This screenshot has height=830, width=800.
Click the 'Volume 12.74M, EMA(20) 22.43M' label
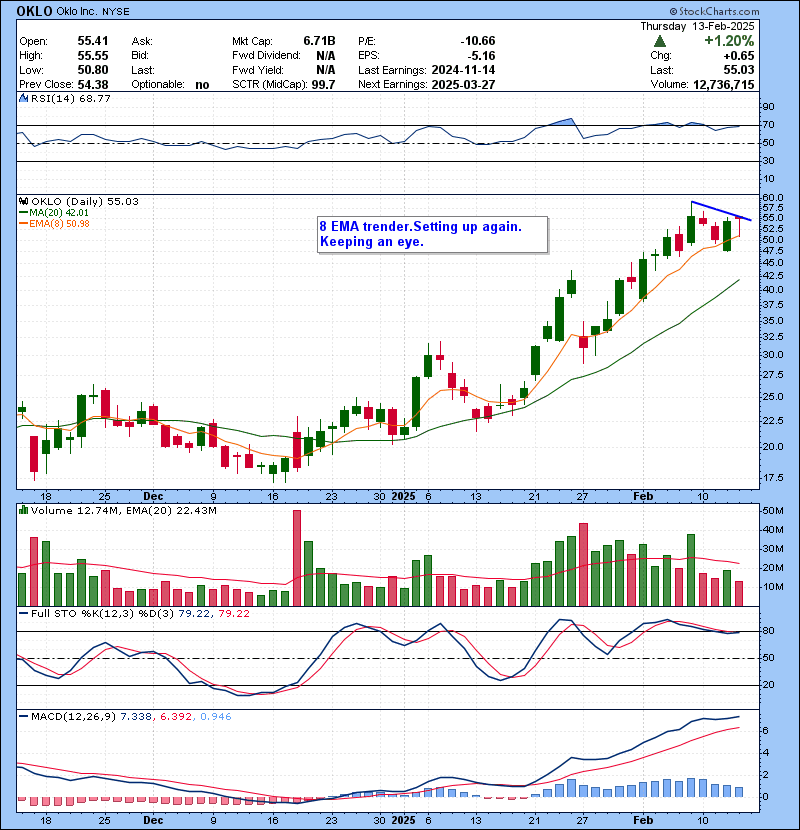tap(123, 510)
